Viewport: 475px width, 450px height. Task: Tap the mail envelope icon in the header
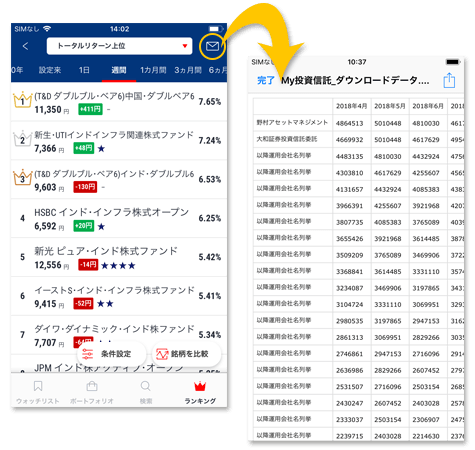coord(212,46)
